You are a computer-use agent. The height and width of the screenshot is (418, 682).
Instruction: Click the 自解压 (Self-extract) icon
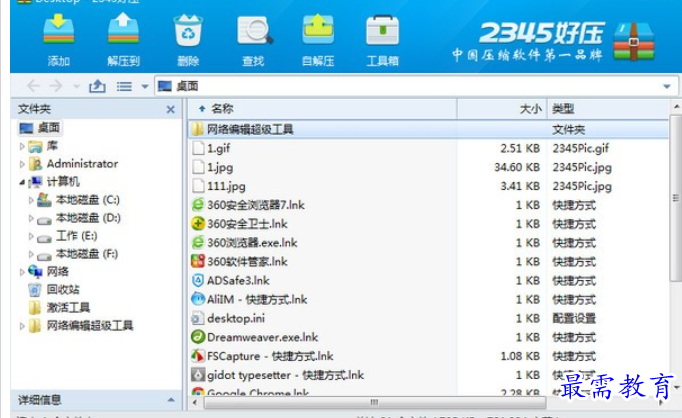pyautogui.click(x=318, y=30)
